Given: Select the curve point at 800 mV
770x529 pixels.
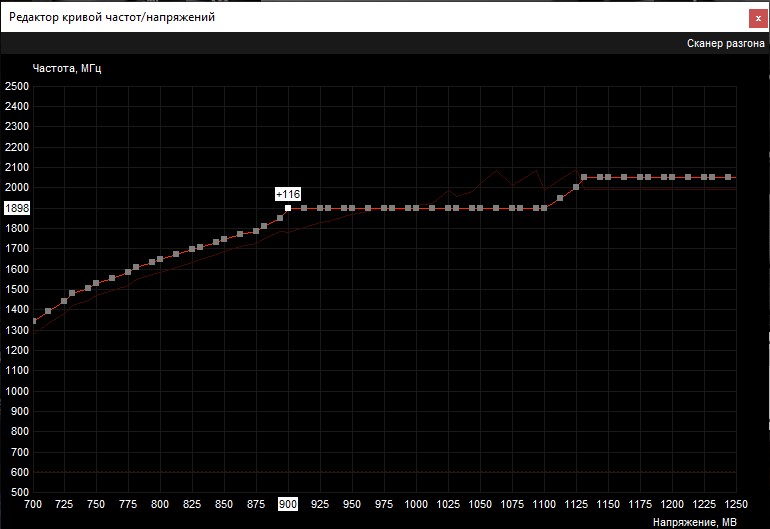Looking at the screenshot, I should (x=160, y=259).
